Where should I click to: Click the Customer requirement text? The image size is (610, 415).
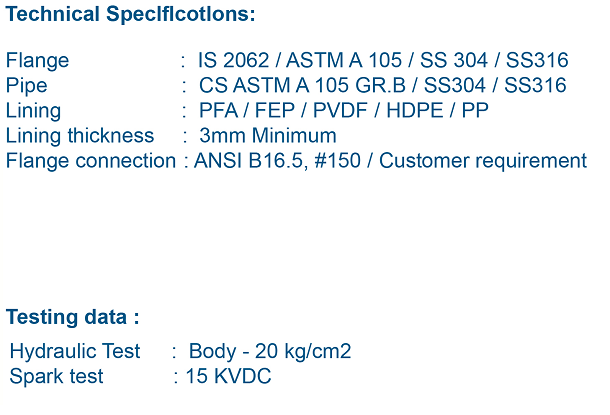tap(483, 161)
